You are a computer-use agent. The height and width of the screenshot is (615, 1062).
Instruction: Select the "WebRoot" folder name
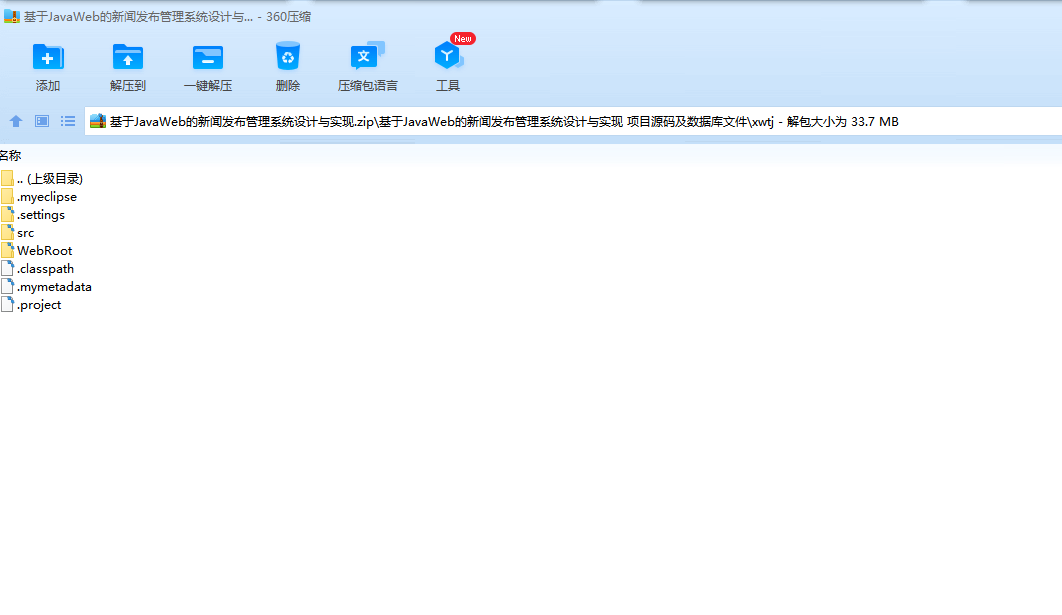(45, 251)
